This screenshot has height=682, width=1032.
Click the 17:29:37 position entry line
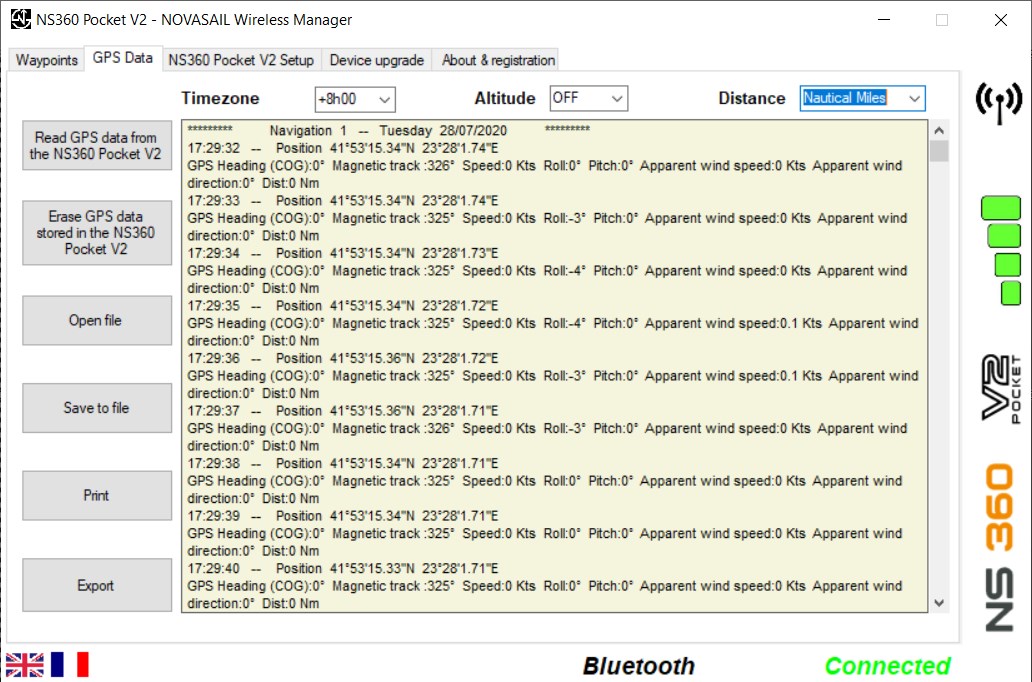click(343, 411)
